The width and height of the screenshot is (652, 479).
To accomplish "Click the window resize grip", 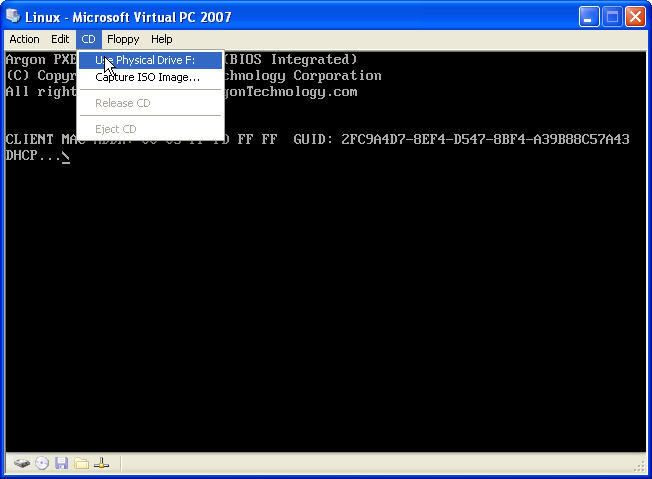I will coord(640,467).
